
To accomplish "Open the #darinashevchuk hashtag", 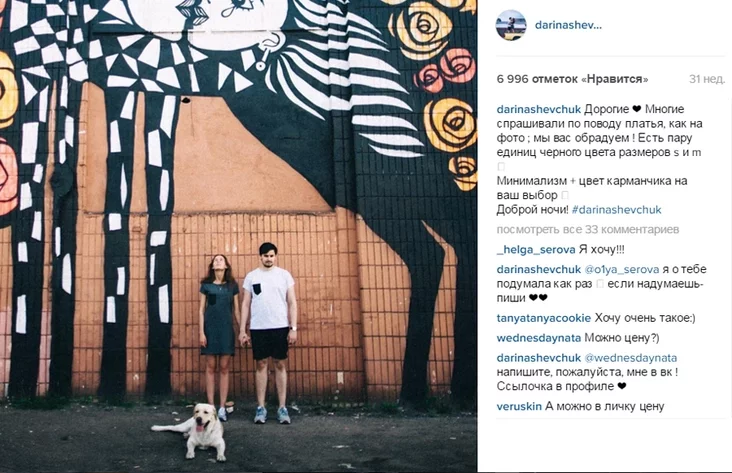I will (x=616, y=210).
